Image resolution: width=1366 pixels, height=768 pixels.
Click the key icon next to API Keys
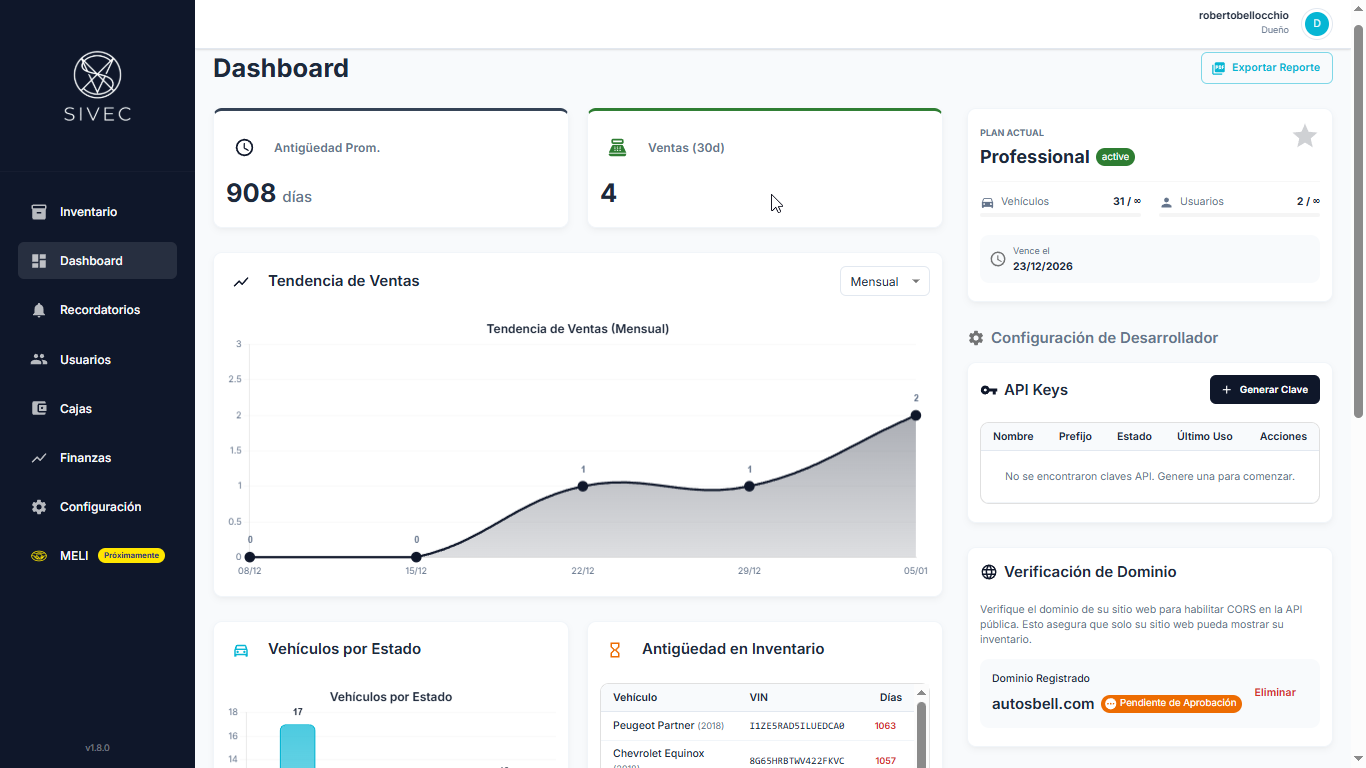point(990,390)
